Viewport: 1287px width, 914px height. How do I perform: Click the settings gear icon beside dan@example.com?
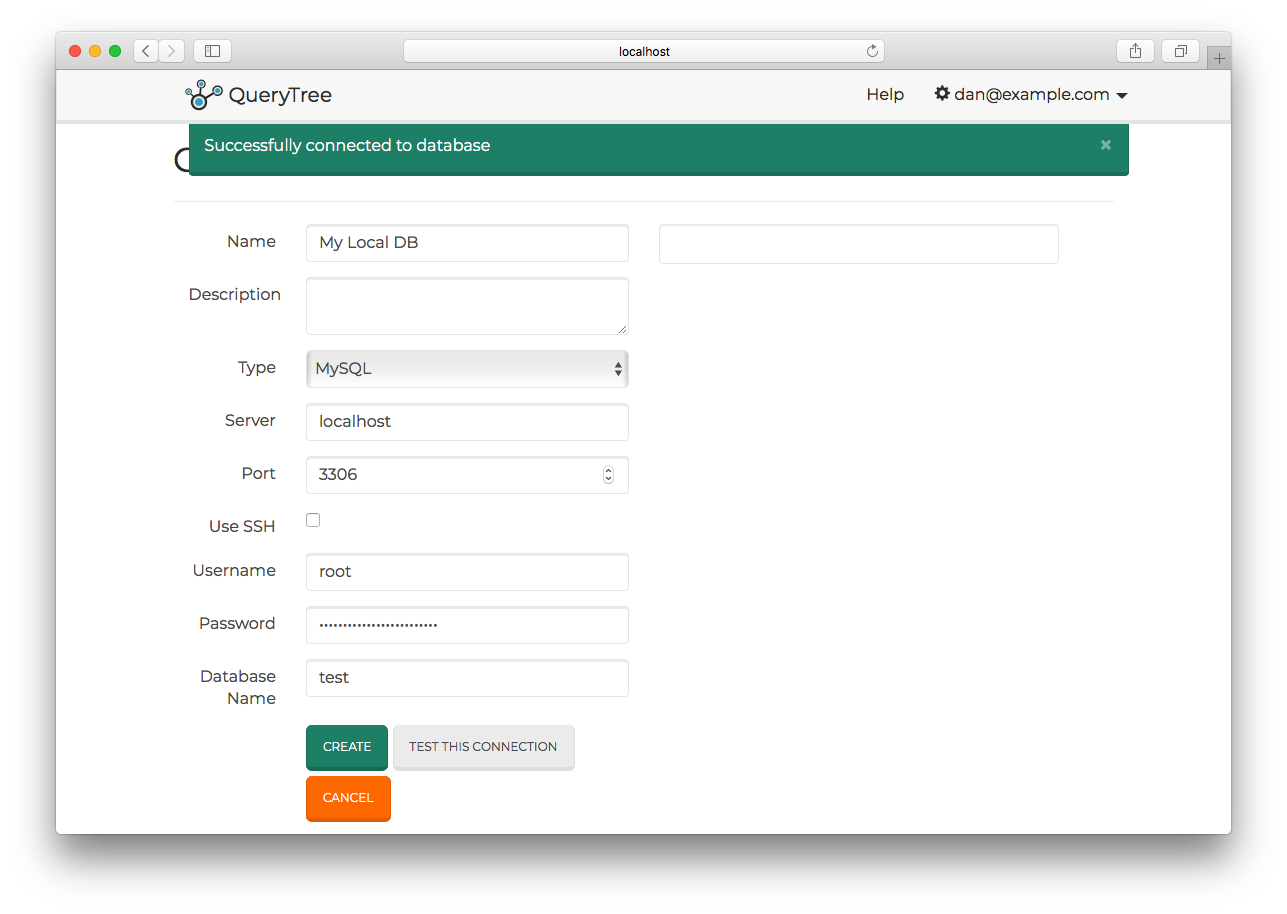tap(942, 93)
